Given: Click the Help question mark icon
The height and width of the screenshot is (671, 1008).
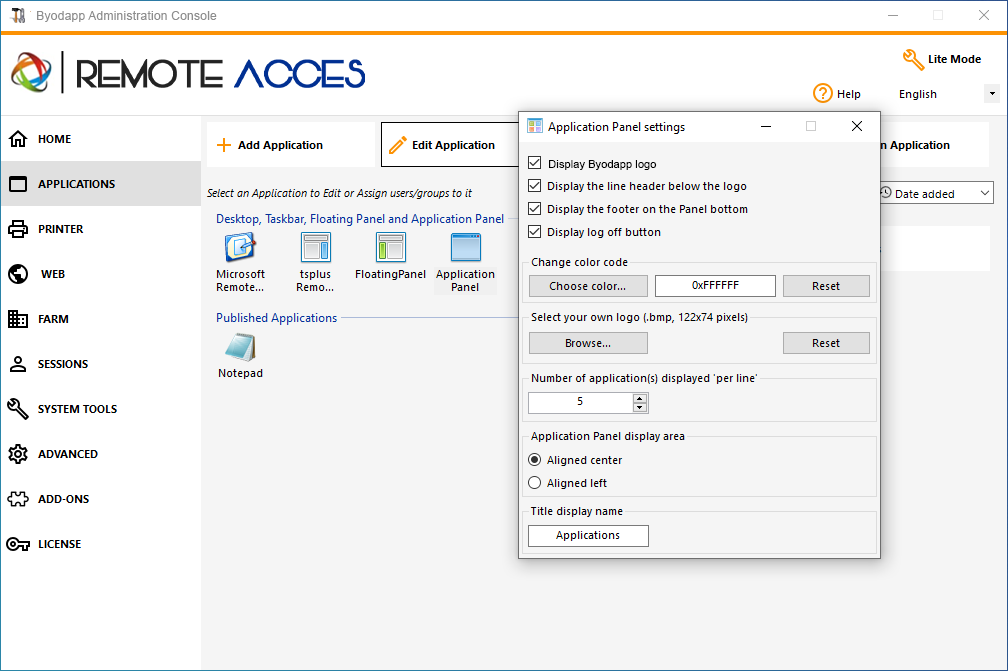Looking at the screenshot, I should 823,94.
